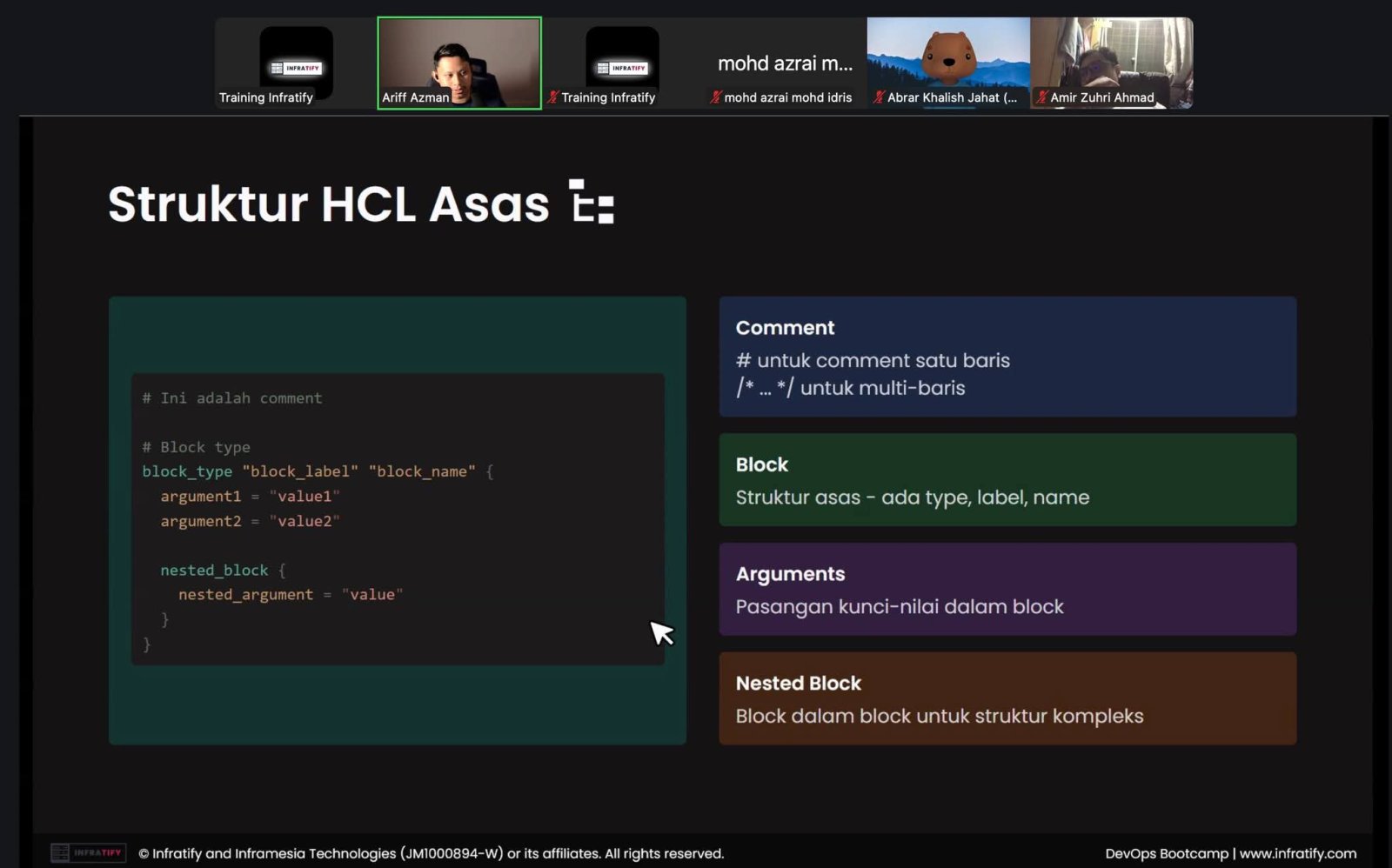Select Ariff Azman's video thumbnail
This screenshot has height=868, width=1392.
coord(459,63)
